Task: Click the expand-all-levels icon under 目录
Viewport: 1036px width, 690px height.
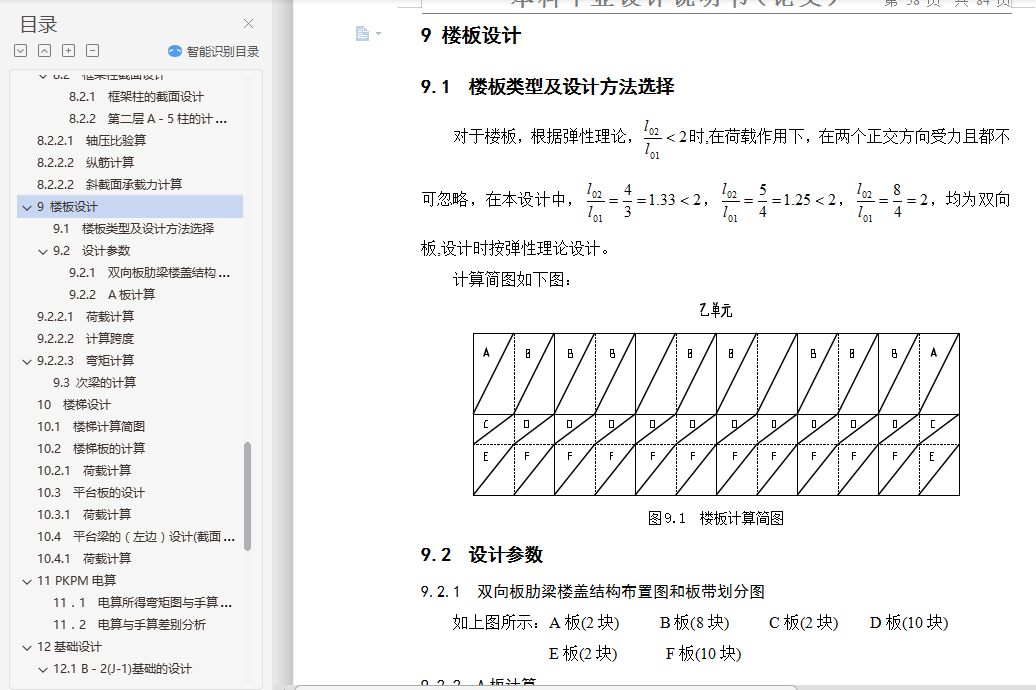Action: tap(20, 50)
